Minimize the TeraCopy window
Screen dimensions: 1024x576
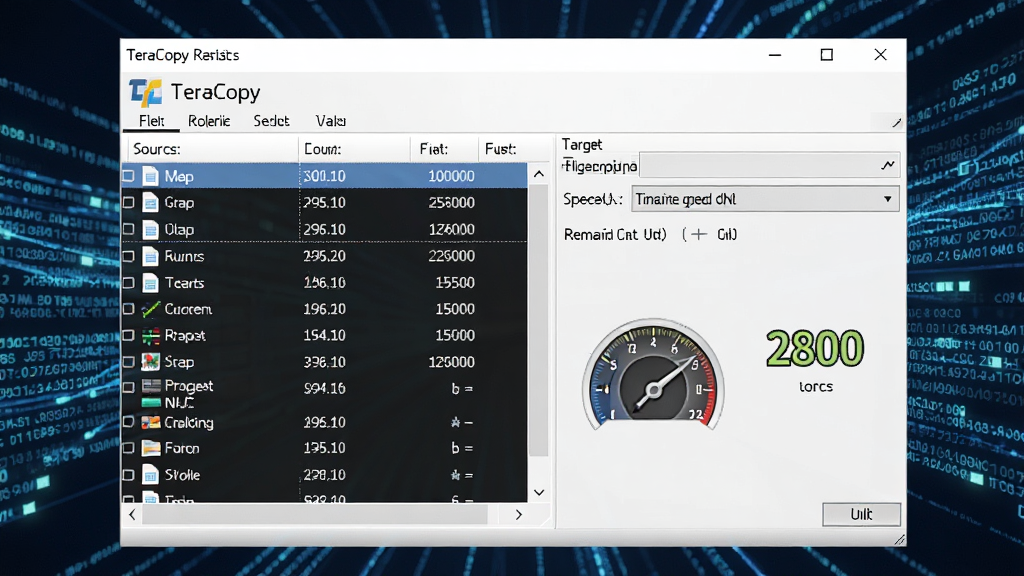[x=775, y=55]
